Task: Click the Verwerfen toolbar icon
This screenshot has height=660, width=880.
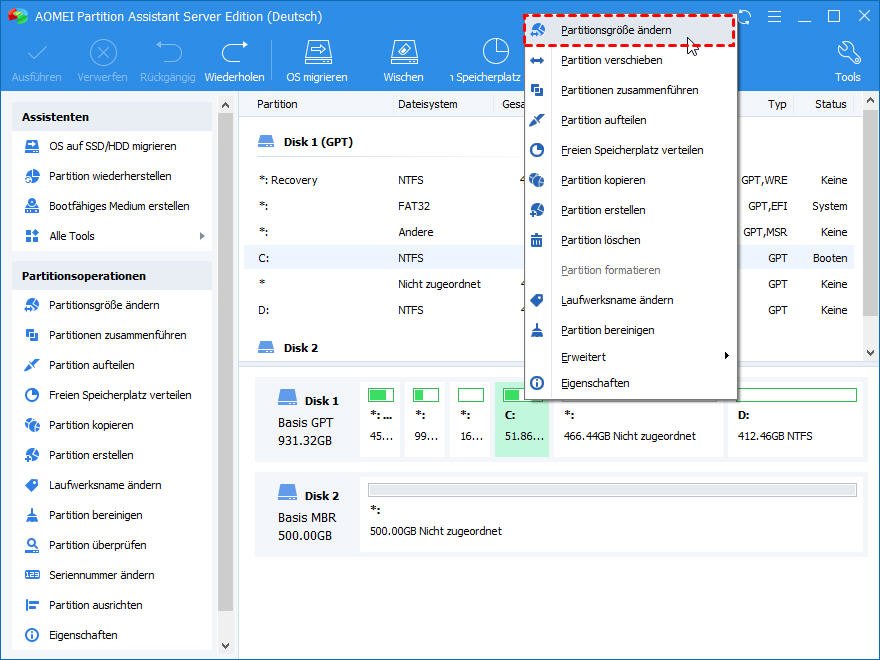Action: pyautogui.click(x=103, y=54)
